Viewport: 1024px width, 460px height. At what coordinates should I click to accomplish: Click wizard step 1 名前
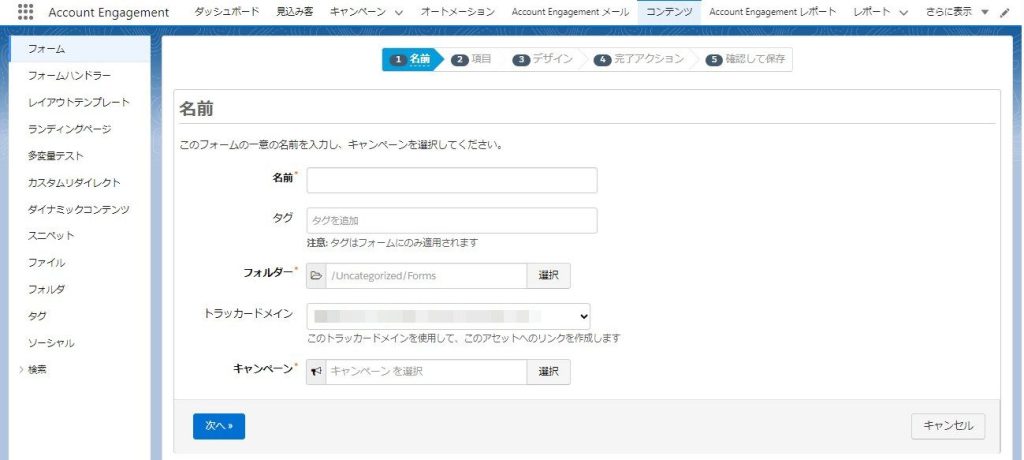(411, 59)
